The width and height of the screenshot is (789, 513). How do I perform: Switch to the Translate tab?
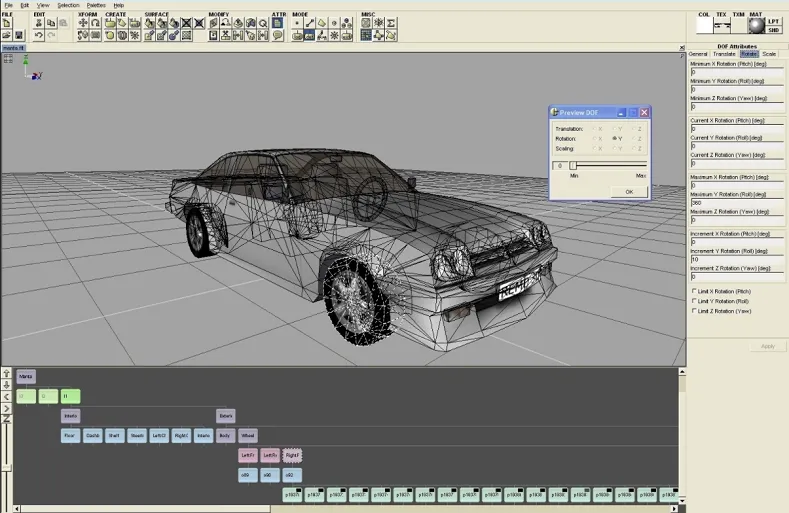point(724,54)
